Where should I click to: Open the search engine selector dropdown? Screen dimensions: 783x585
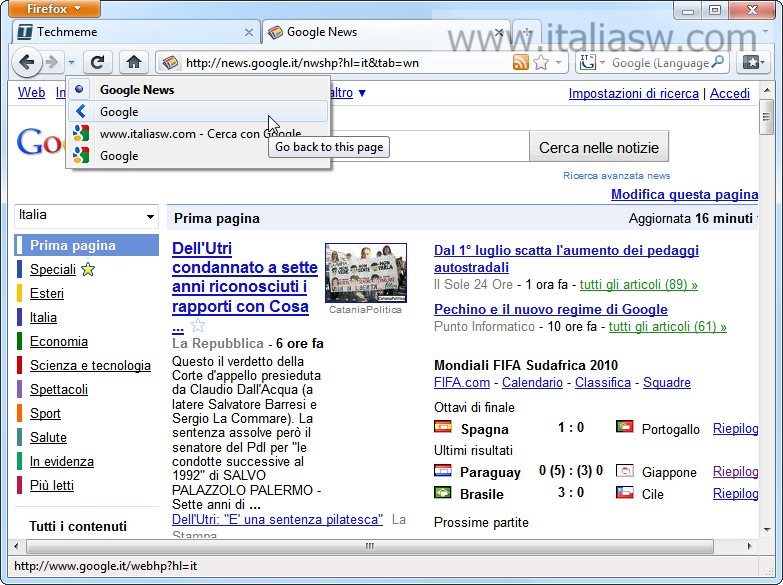pos(592,62)
